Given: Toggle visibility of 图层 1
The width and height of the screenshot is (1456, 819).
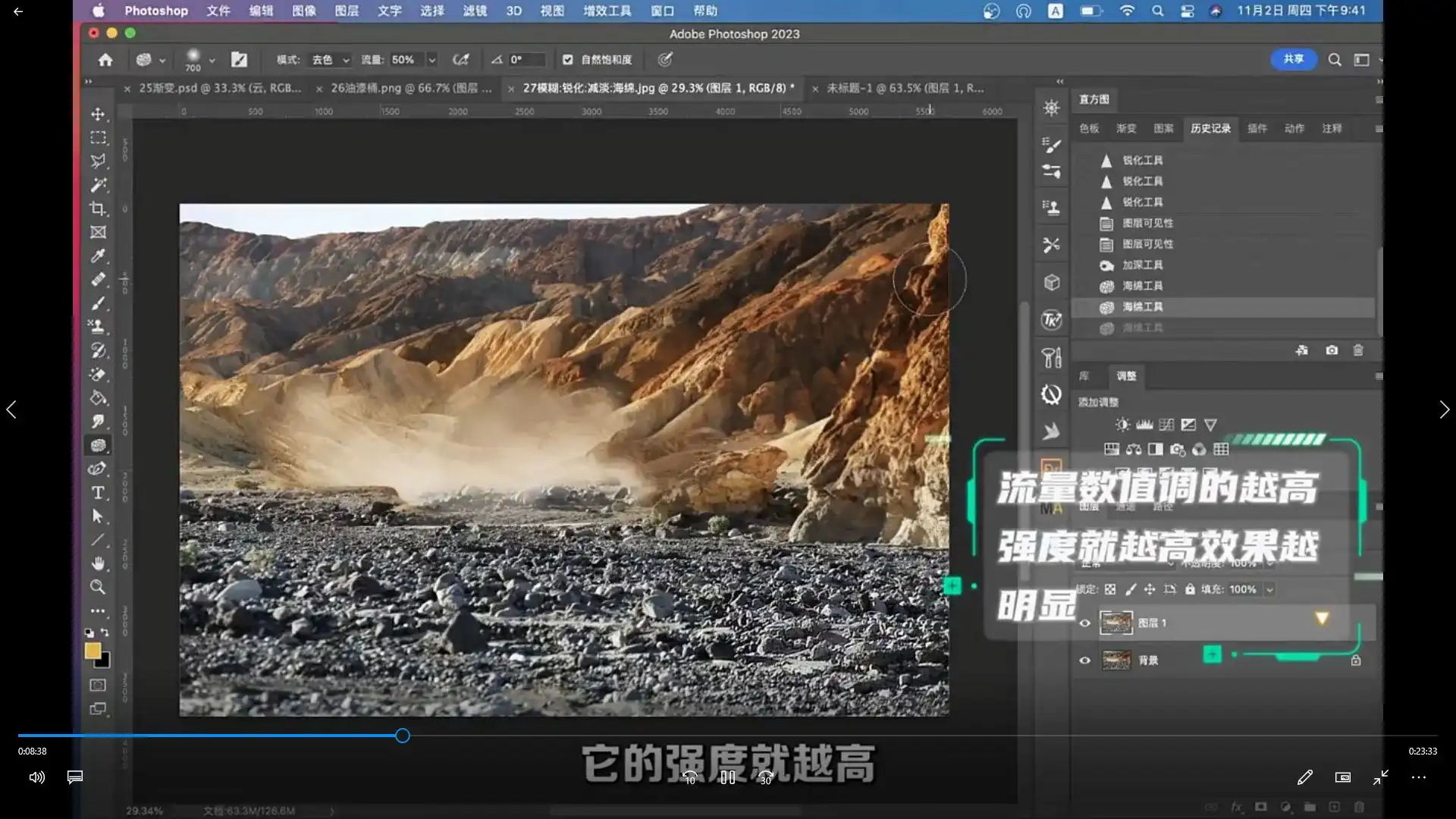Looking at the screenshot, I should coord(1085,622).
